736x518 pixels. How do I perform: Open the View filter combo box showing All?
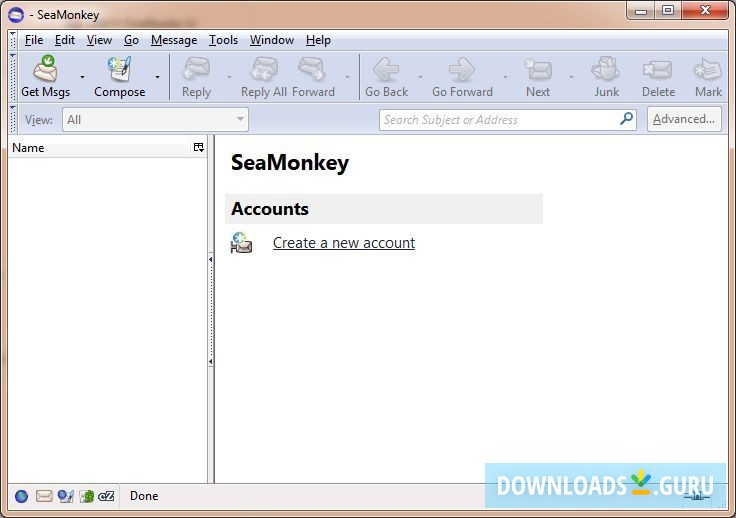(x=155, y=120)
